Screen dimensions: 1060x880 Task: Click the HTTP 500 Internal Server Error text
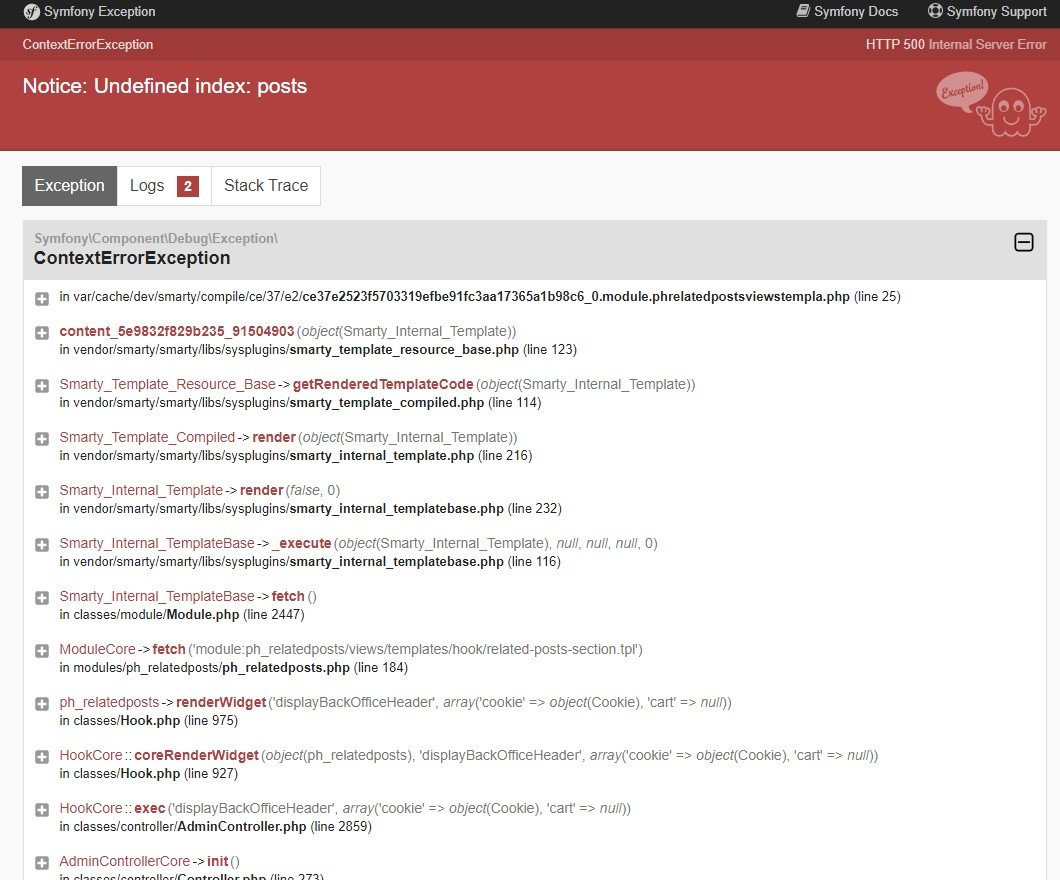coord(956,45)
